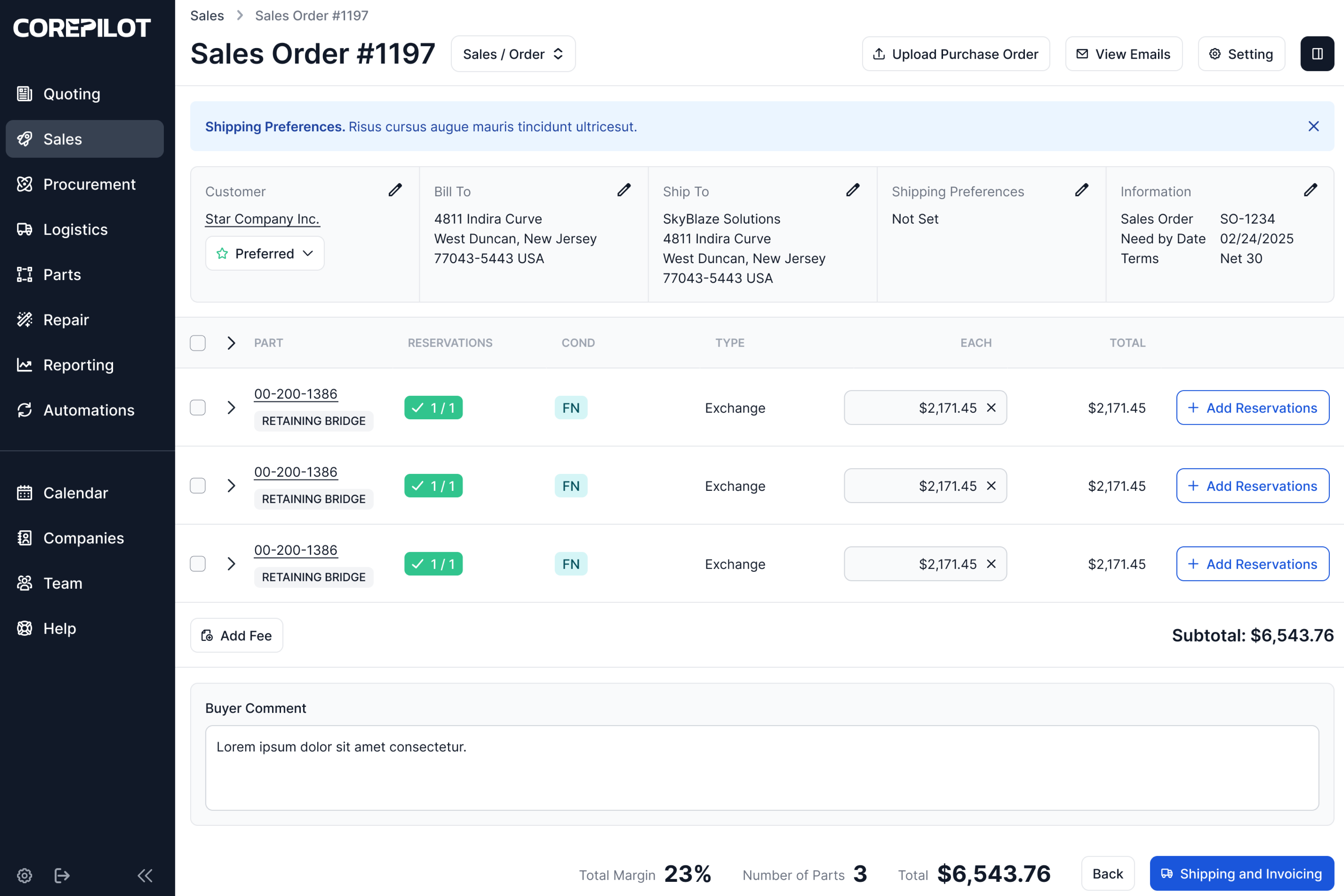The image size is (1344, 896).
Task: Open the Star Company Inc. link
Action: tap(262, 219)
